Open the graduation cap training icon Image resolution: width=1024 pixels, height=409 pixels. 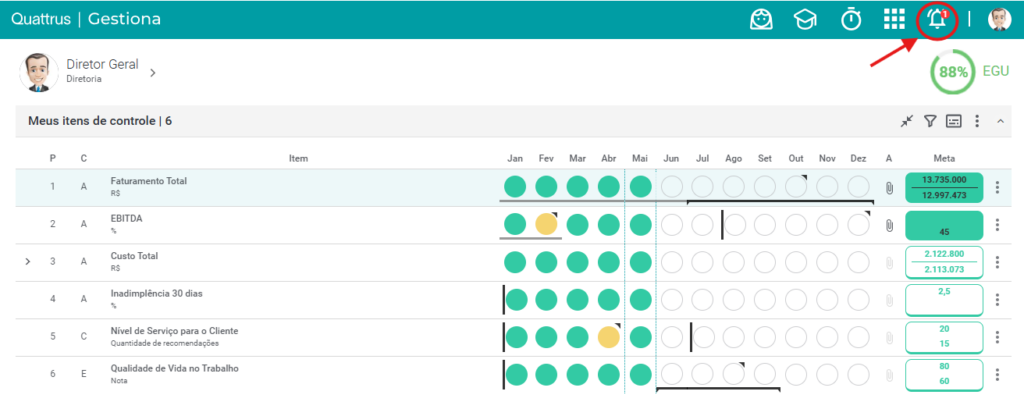coord(805,20)
